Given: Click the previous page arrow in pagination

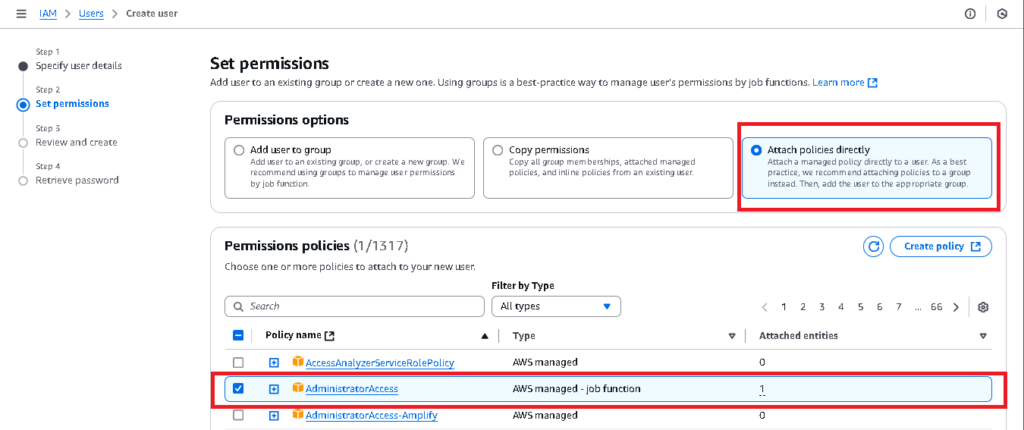Looking at the screenshot, I should click(x=765, y=307).
